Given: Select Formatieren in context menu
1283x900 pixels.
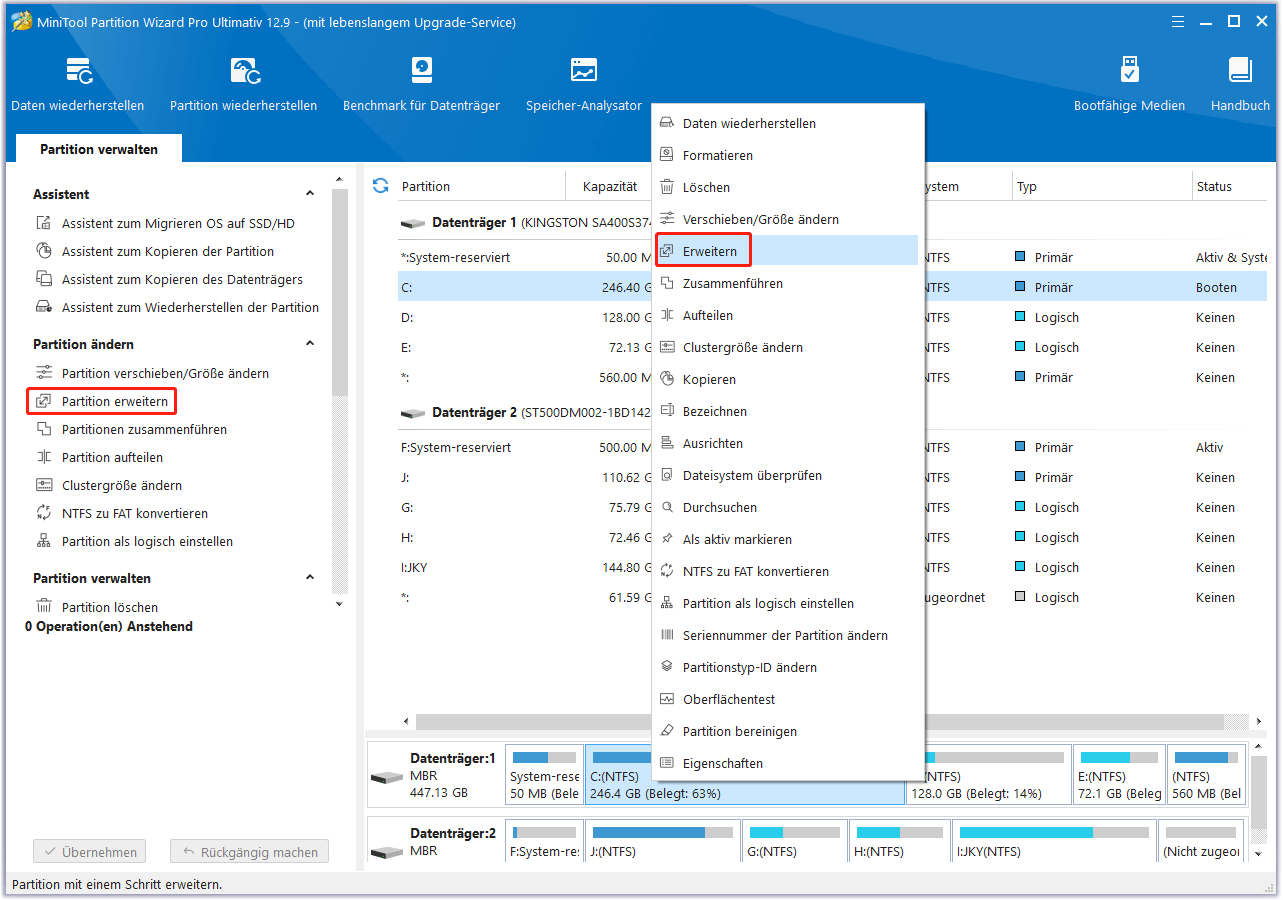Looking at the screenshot, I should [787, 156].
